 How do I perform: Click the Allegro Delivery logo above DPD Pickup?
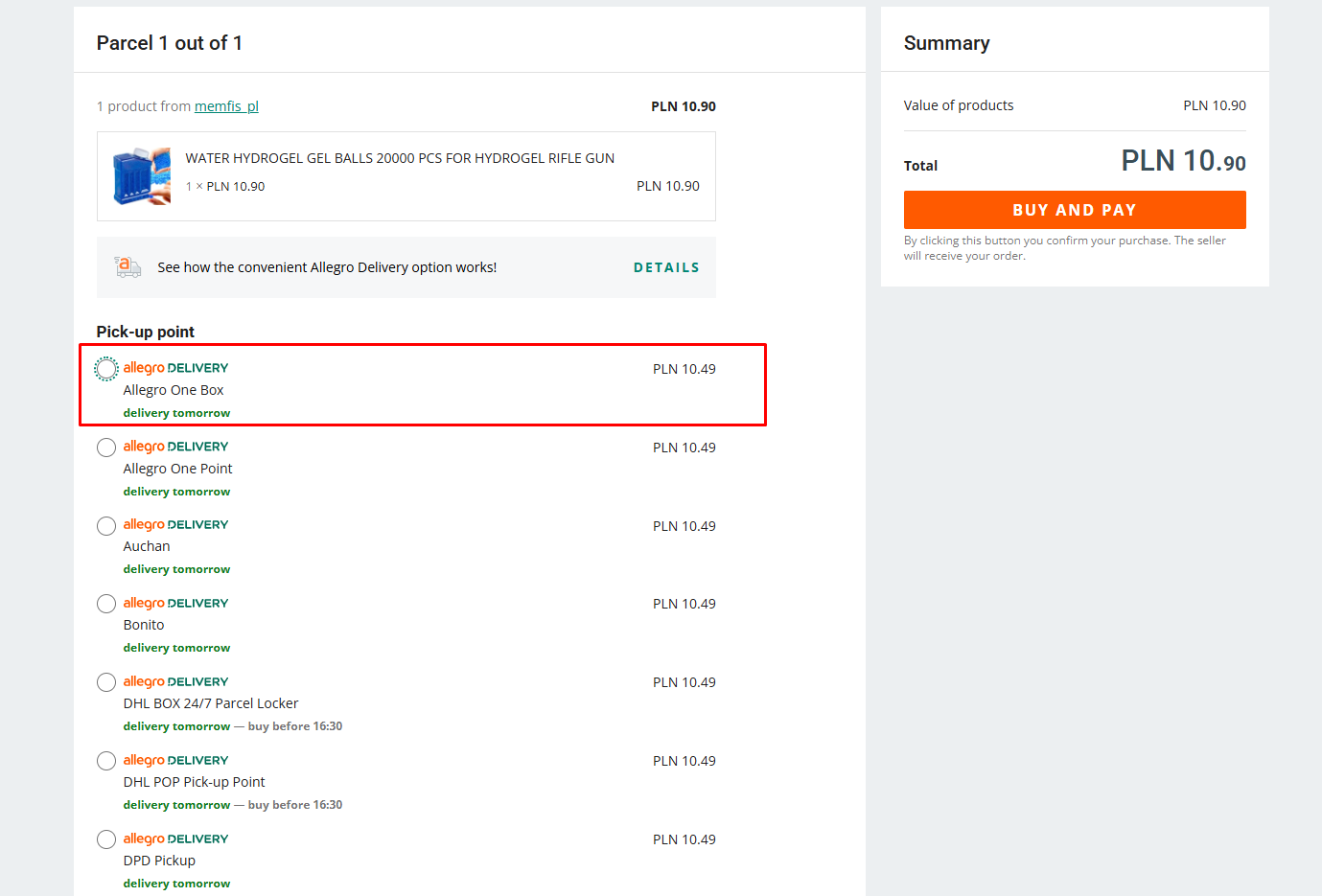click(175, 839)
